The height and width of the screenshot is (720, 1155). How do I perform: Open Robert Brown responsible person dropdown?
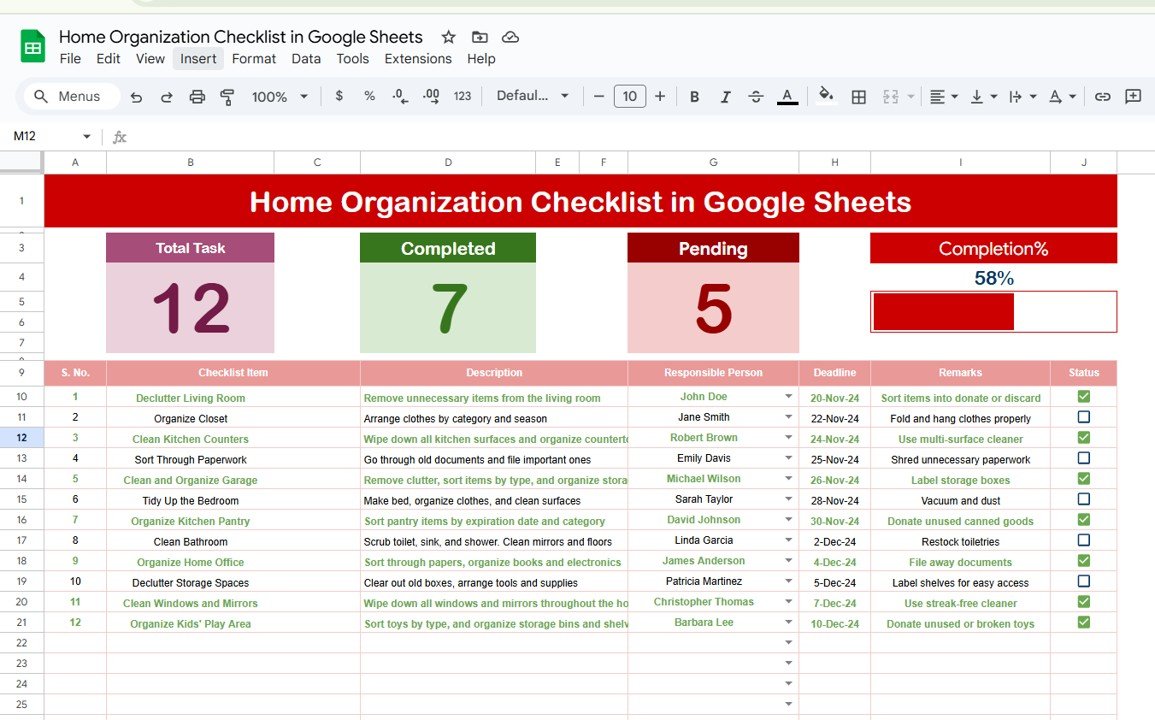(788, 438)
